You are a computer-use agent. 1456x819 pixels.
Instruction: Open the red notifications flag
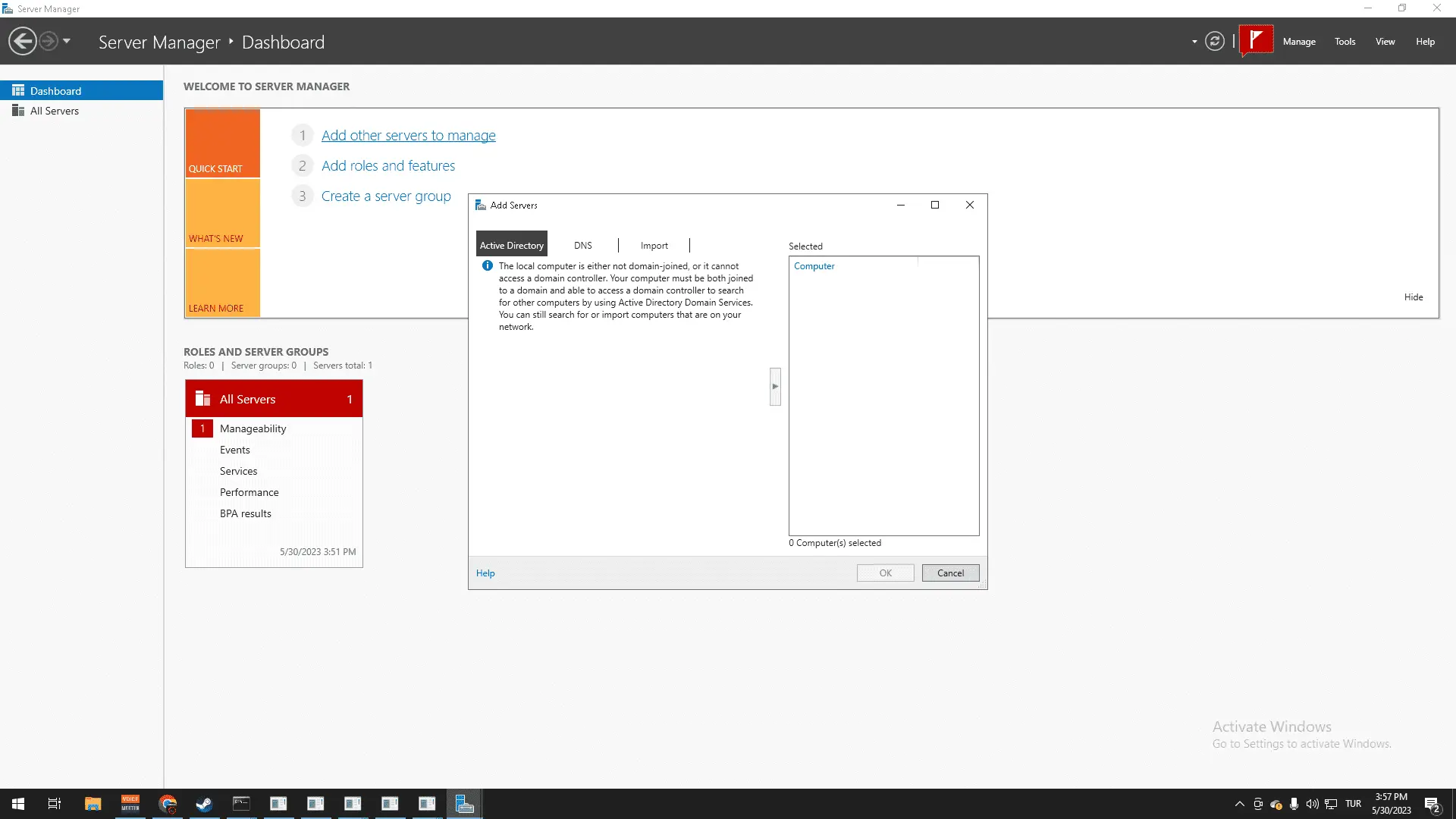pyautogui.click(x=1257, y=40)
